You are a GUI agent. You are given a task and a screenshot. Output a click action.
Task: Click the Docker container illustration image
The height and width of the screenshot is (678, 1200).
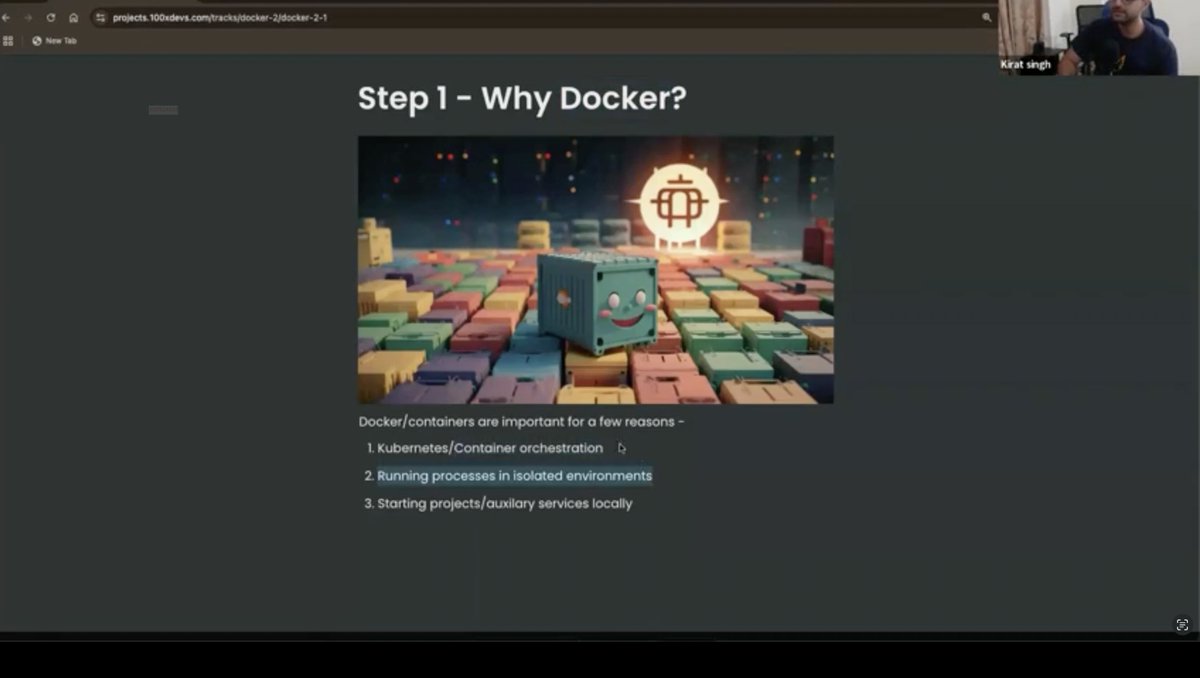[x=596, y=270]
